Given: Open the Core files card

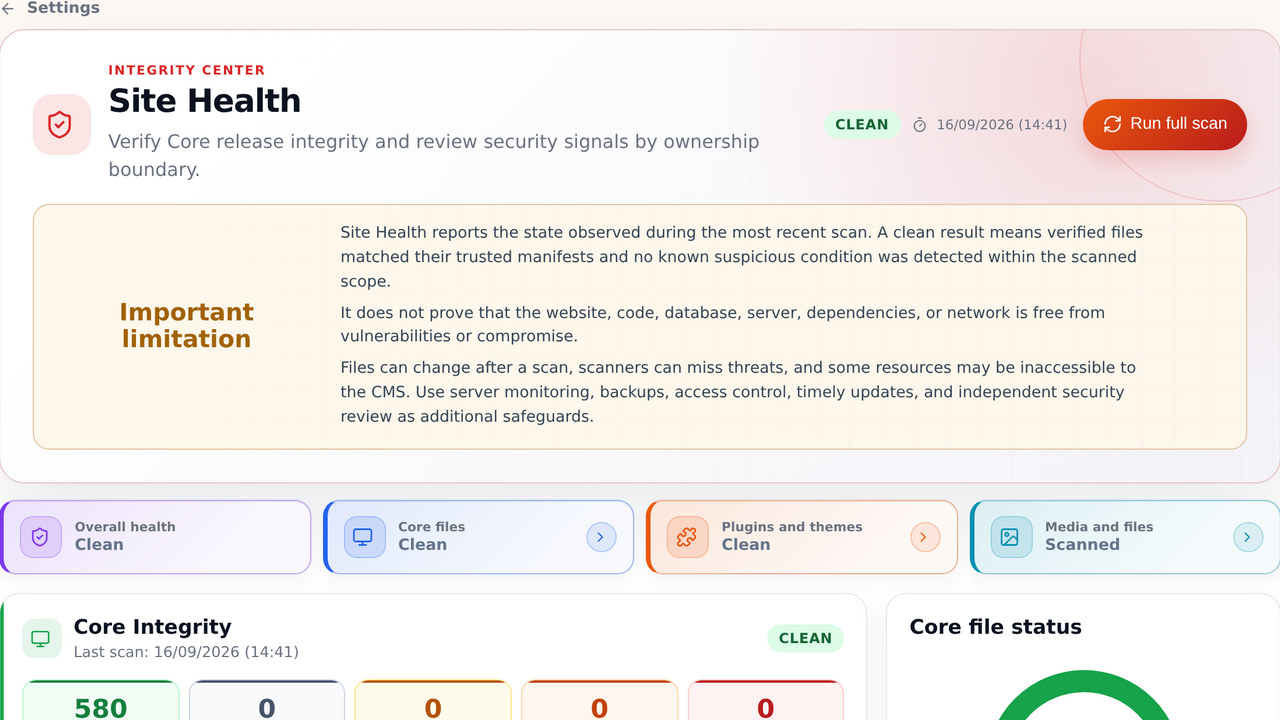Looking at the screenshot, I should (x=479, y=537).
